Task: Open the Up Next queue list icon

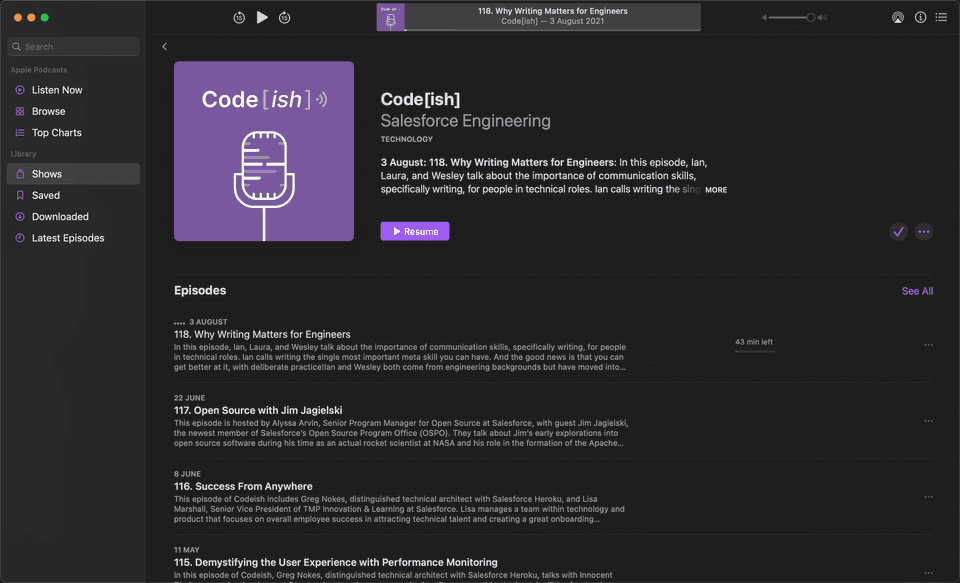Action: (x=941, y=17)
